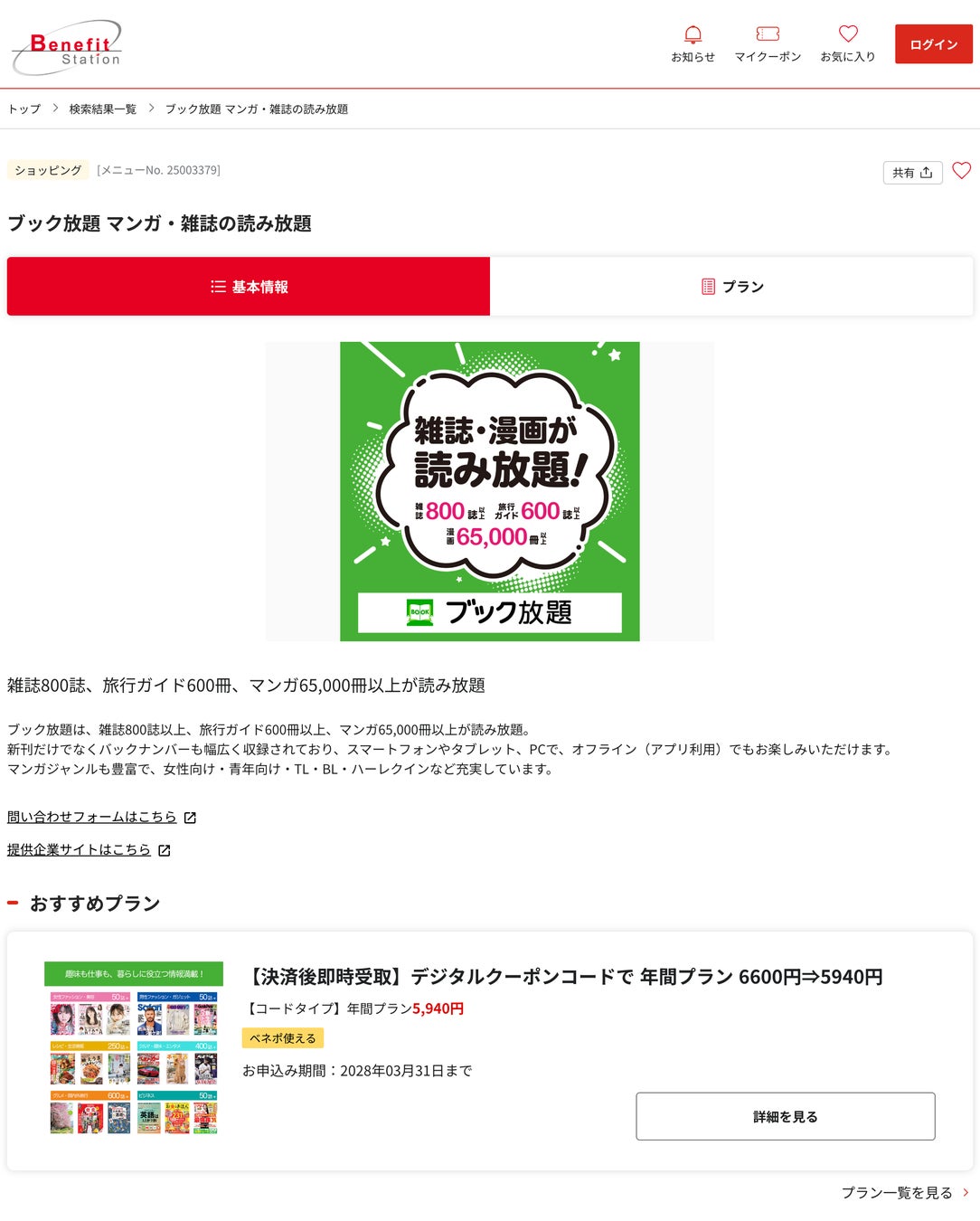Click the 詳細を見る button
Viewport: 980px width, 1221px height.
[x=786, y=1116]
